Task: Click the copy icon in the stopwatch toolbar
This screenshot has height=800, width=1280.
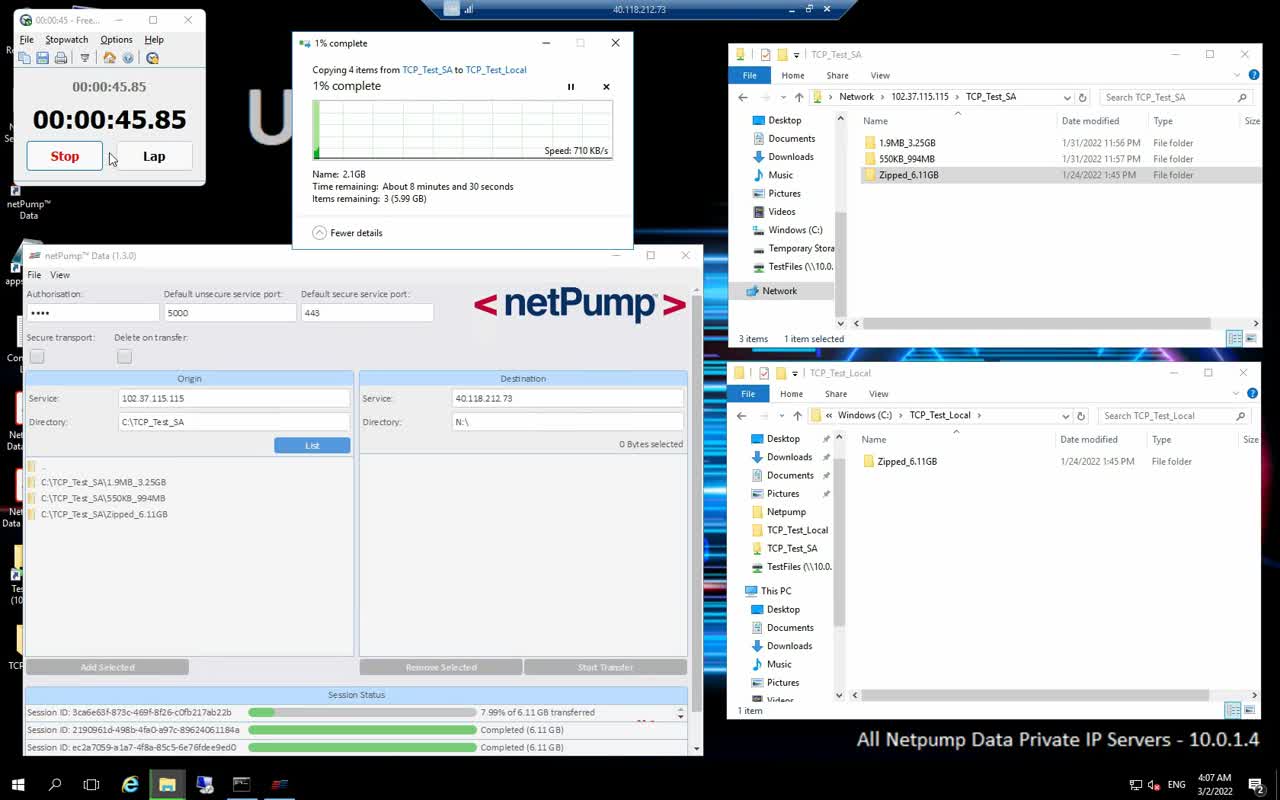Action: pyautogui.click(x=24, y=58)
